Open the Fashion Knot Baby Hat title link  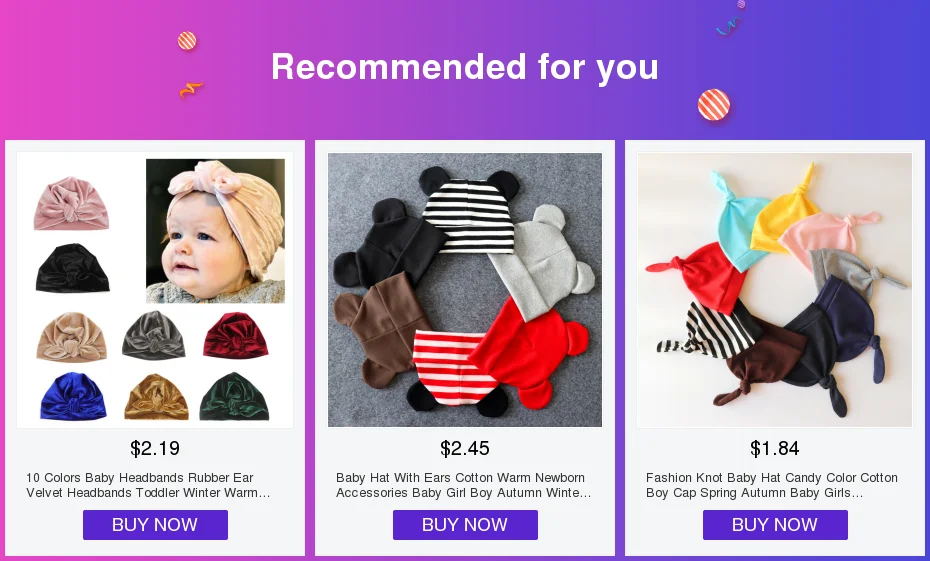pyautogui.click(x=772, y=485)
